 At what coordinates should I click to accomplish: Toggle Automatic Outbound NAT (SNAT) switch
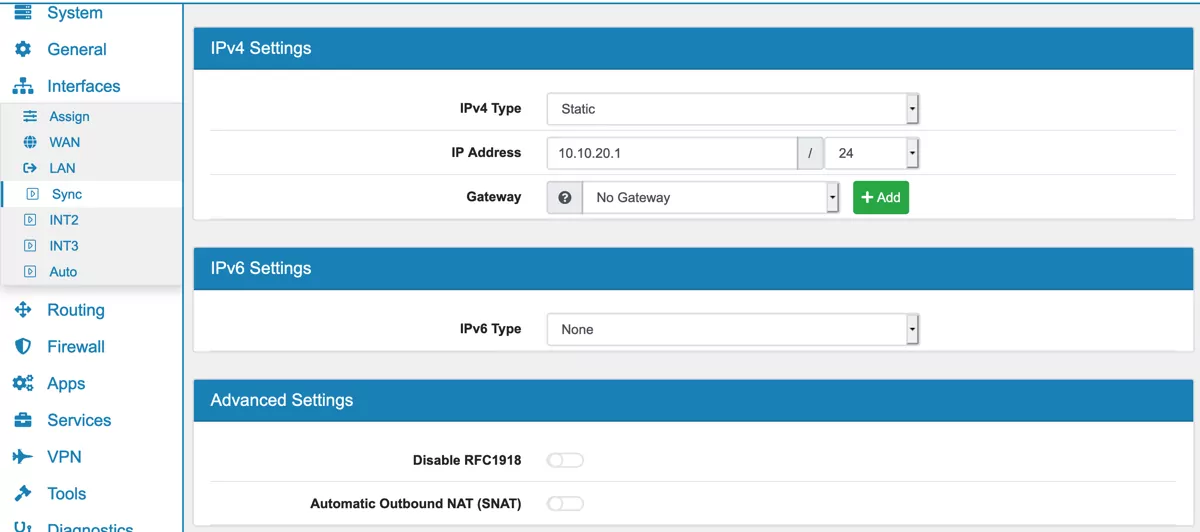tap(565, 503)
